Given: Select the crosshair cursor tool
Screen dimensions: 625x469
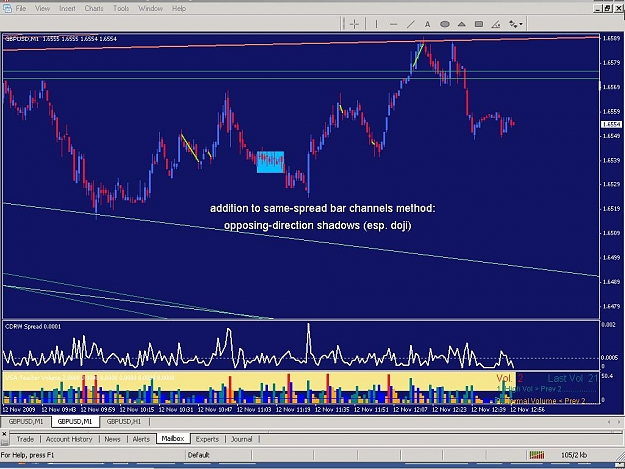Looking at the screenshot, I should coord(354,24).
